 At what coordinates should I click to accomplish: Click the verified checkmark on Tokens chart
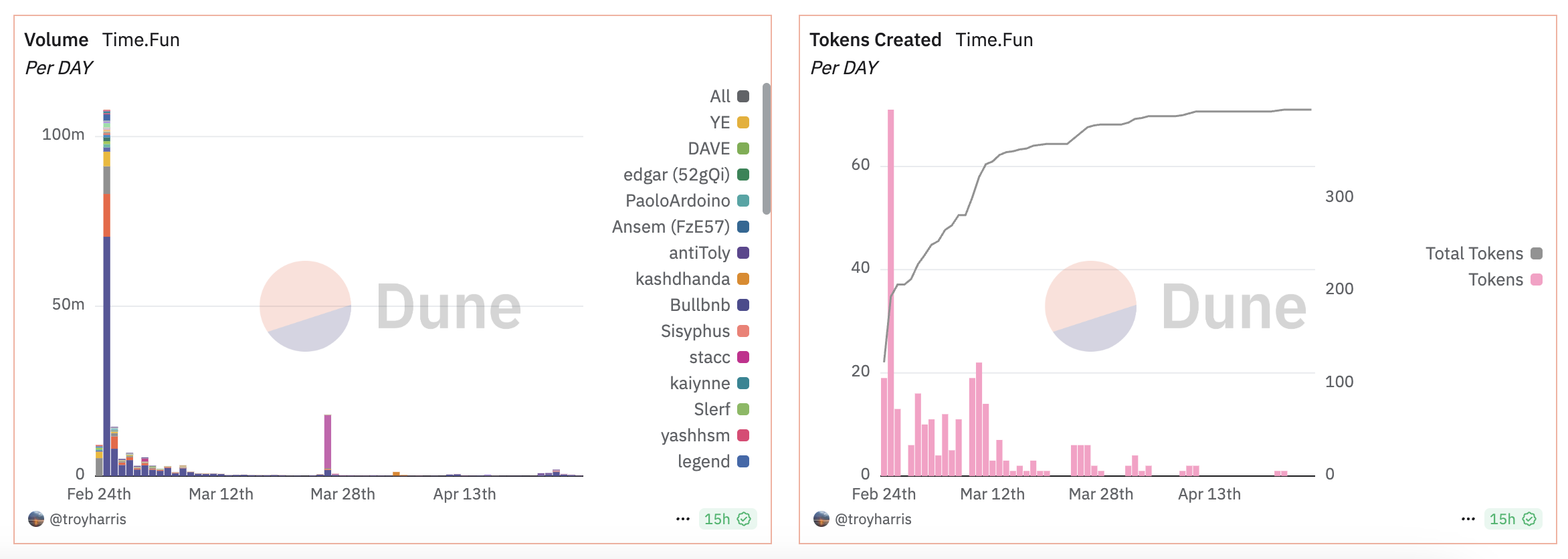[x=1529, y=519]
